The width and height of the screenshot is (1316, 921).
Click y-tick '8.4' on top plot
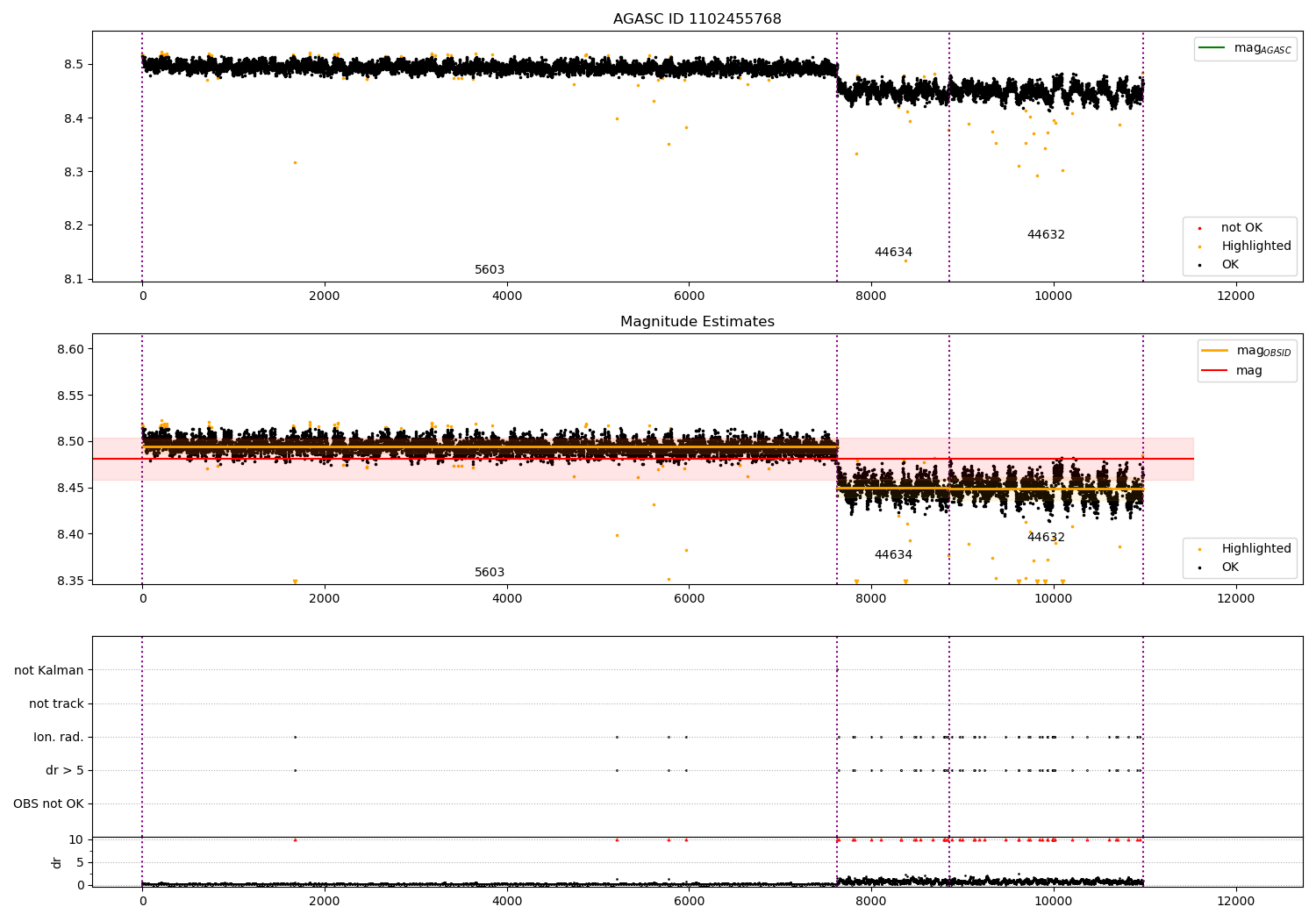pyautogui.click(x=74, y=118)
